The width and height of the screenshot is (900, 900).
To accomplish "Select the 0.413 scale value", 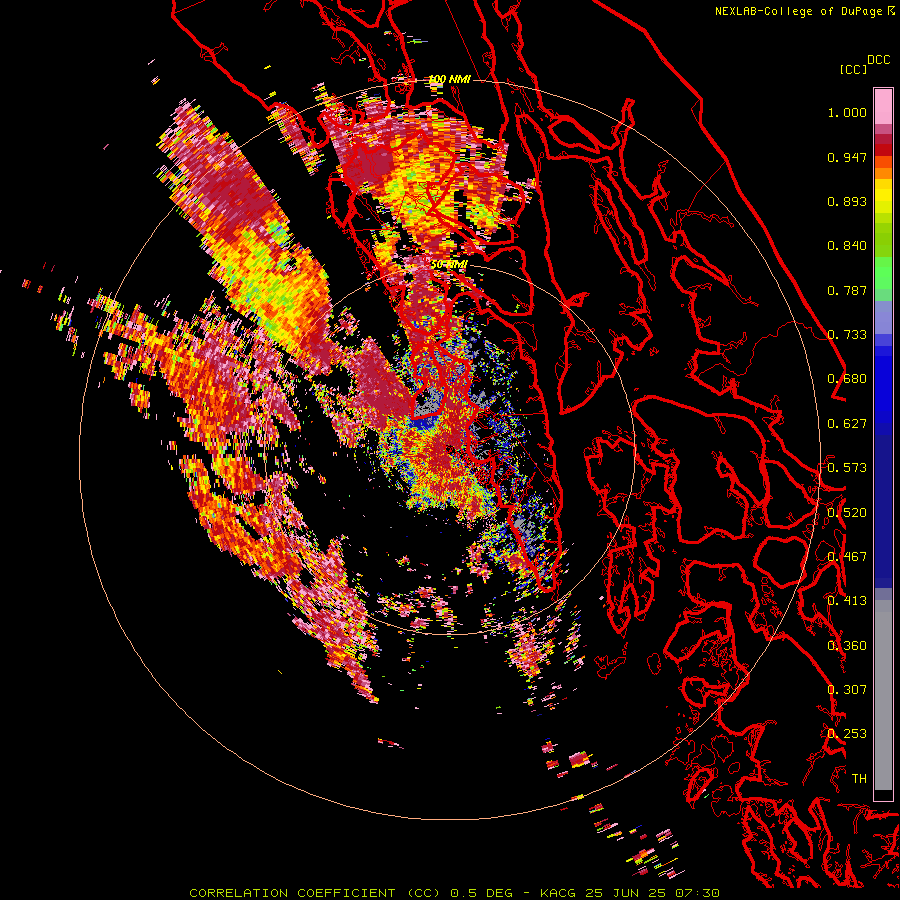I will point(847,601).
